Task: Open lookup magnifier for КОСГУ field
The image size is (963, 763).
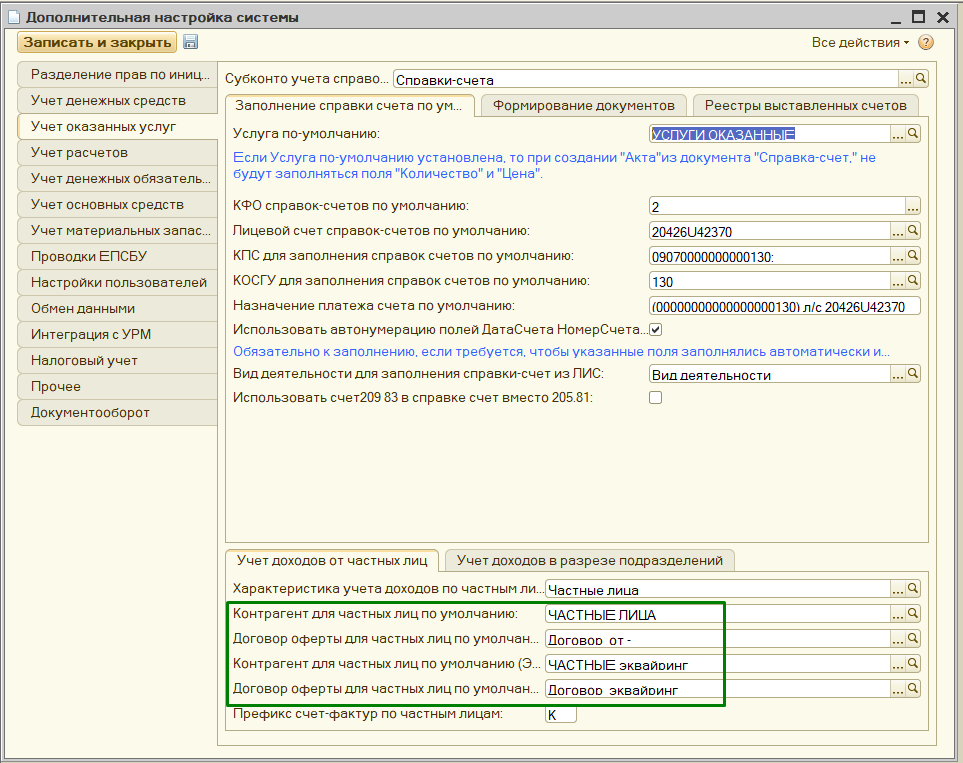Action: (913, 281)
